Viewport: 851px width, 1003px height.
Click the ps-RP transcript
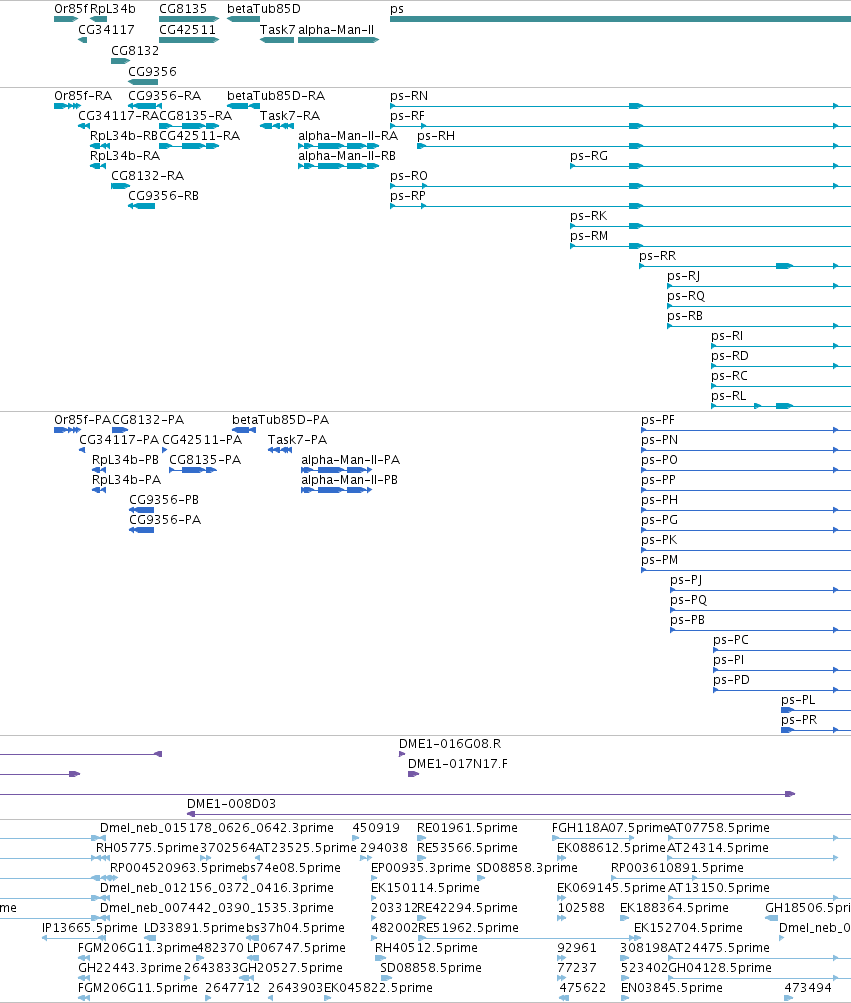click(x=620, y=206)
